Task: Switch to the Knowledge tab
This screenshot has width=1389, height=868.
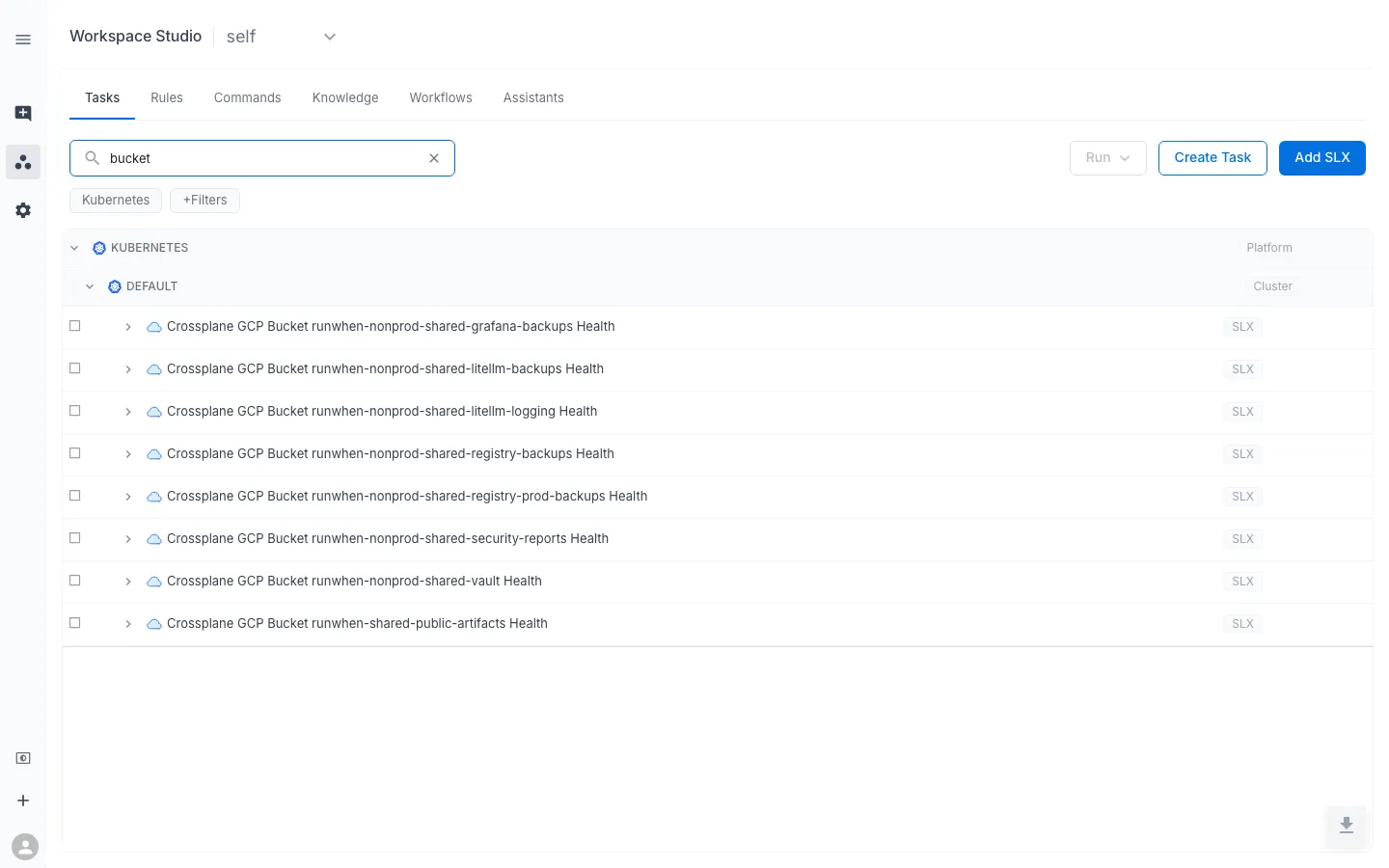Action: 345,97
